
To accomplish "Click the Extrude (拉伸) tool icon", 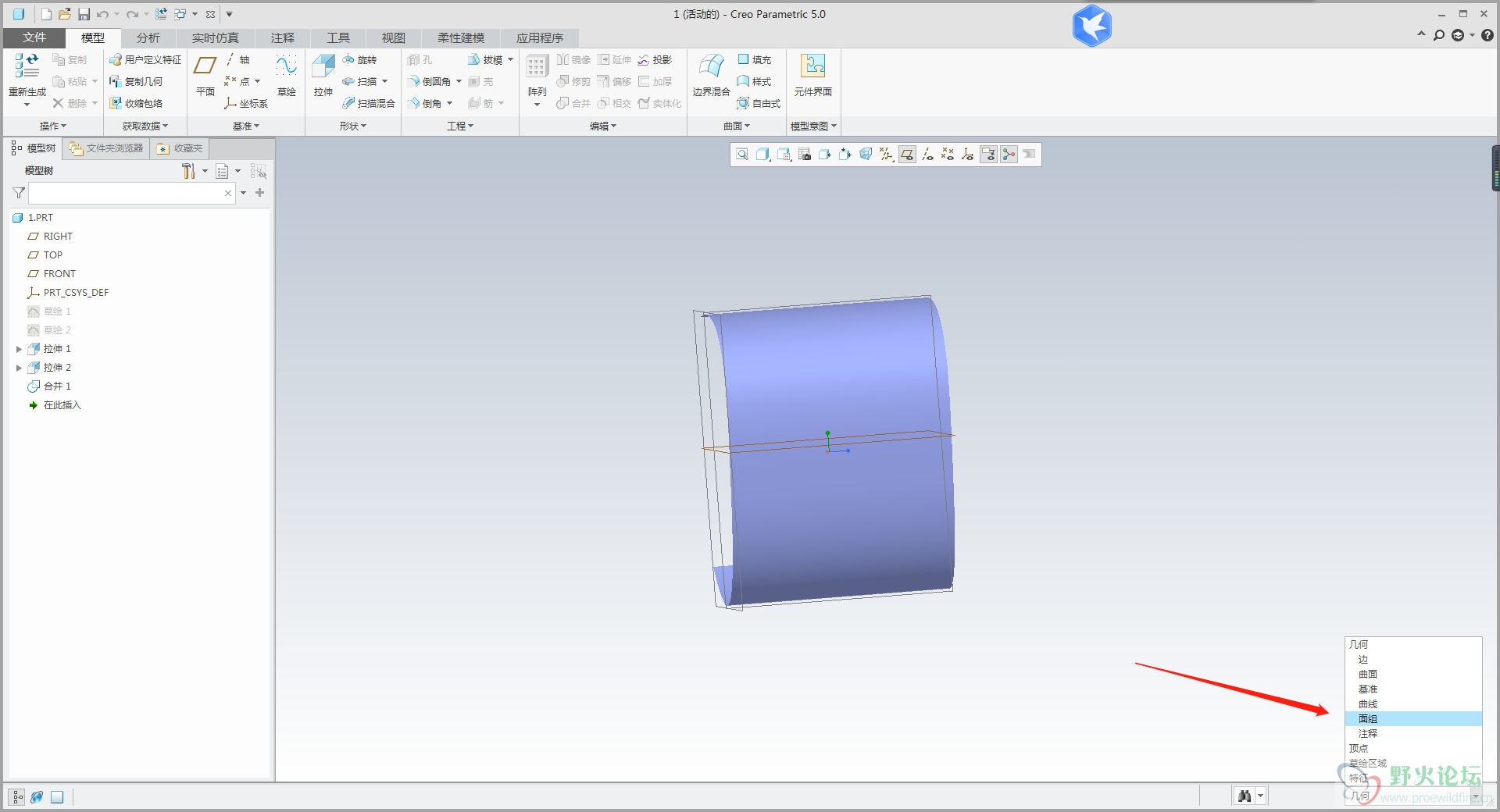I will pyautogui.click(x=323, y=67).
